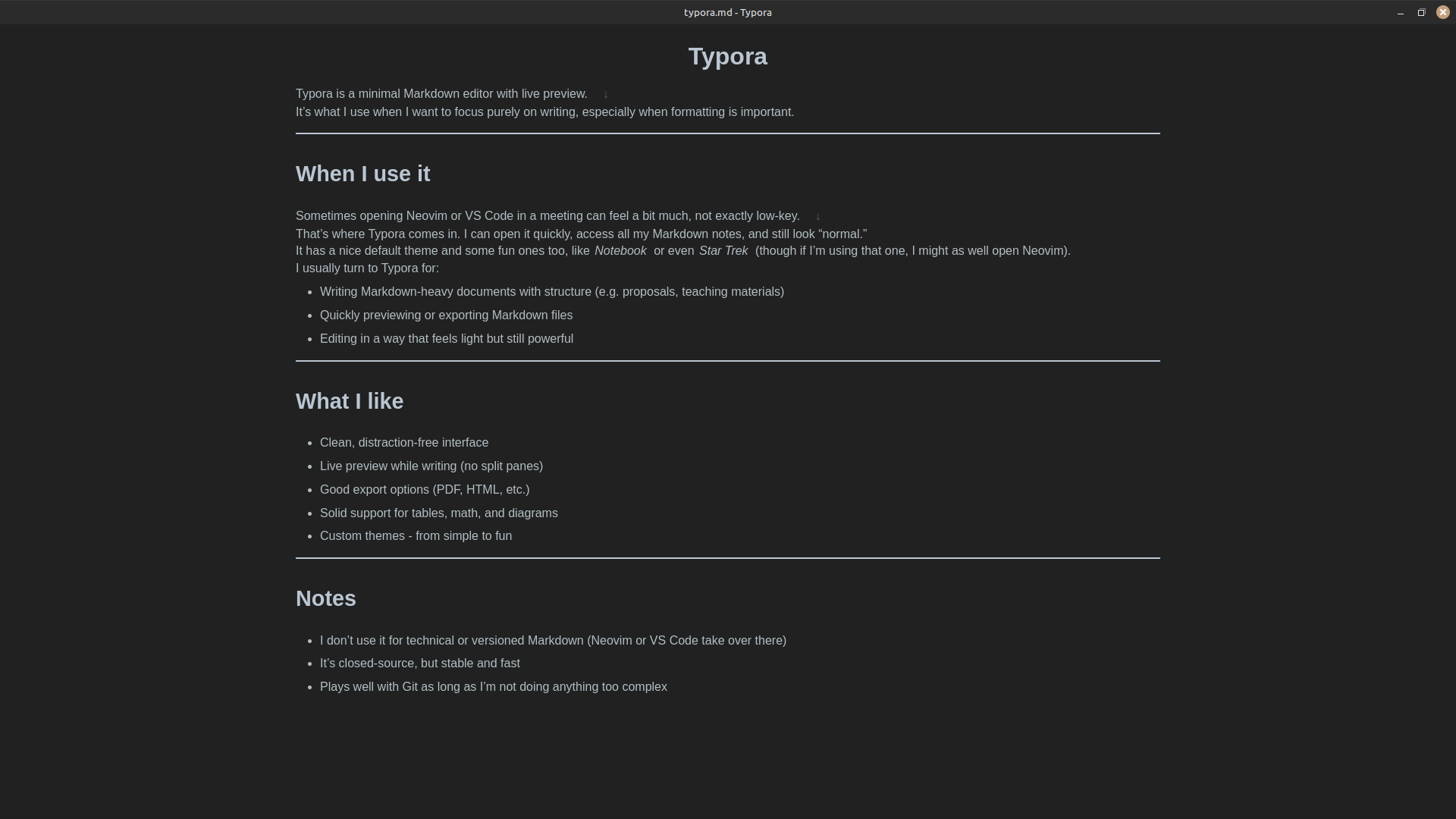Click the 'When I use it' heading
The image size is (1456, 819).
click(x=362, y=174)
